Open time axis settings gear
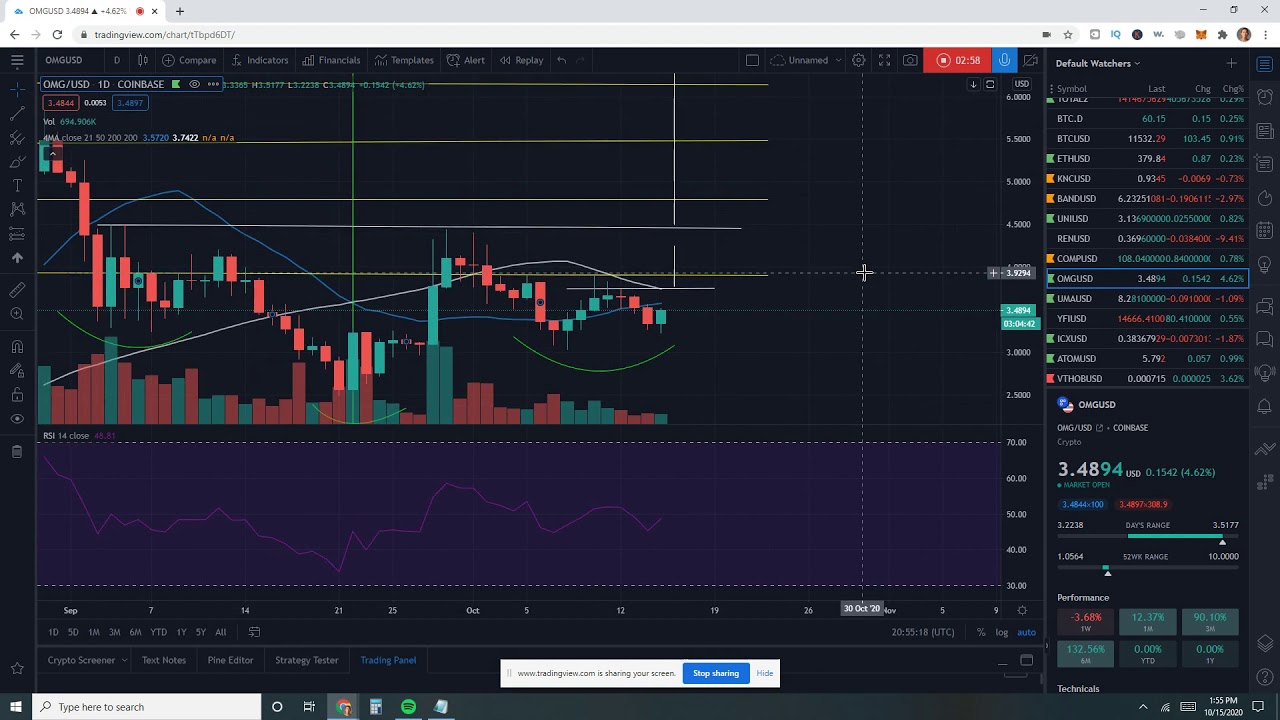This screenshot has height=720, width=1280. point(1021,610)
